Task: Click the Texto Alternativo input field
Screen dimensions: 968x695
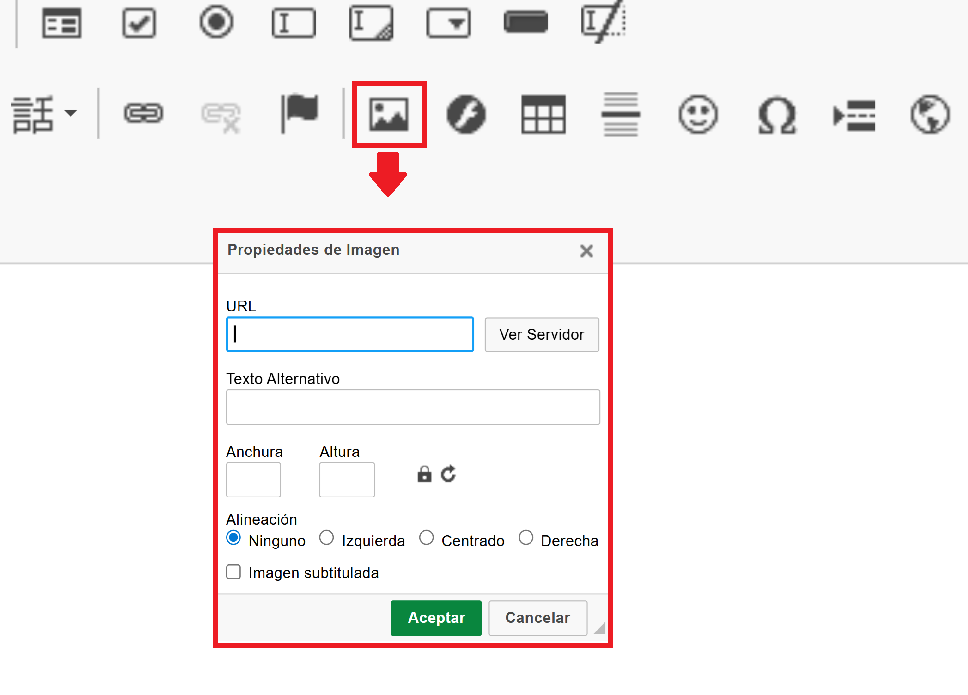Action: click(413, 407)
